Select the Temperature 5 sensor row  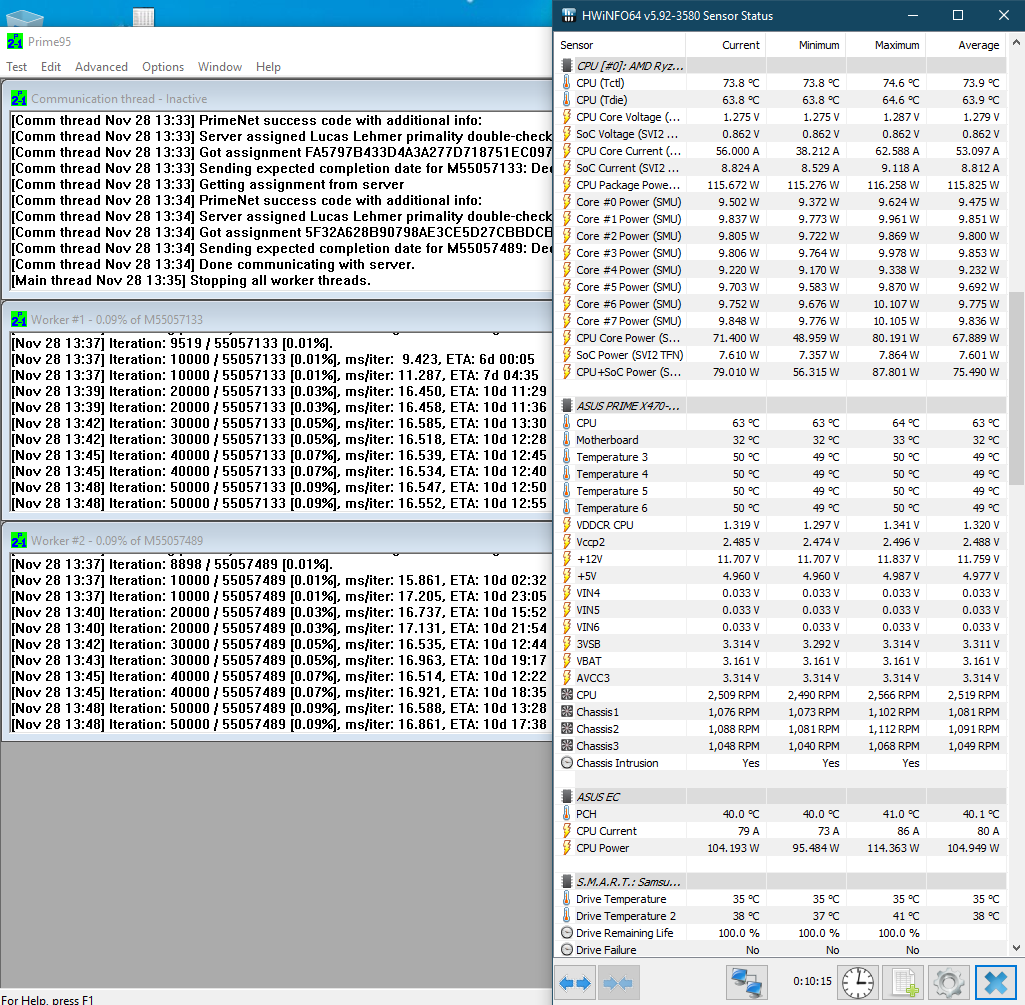(781, 491)
